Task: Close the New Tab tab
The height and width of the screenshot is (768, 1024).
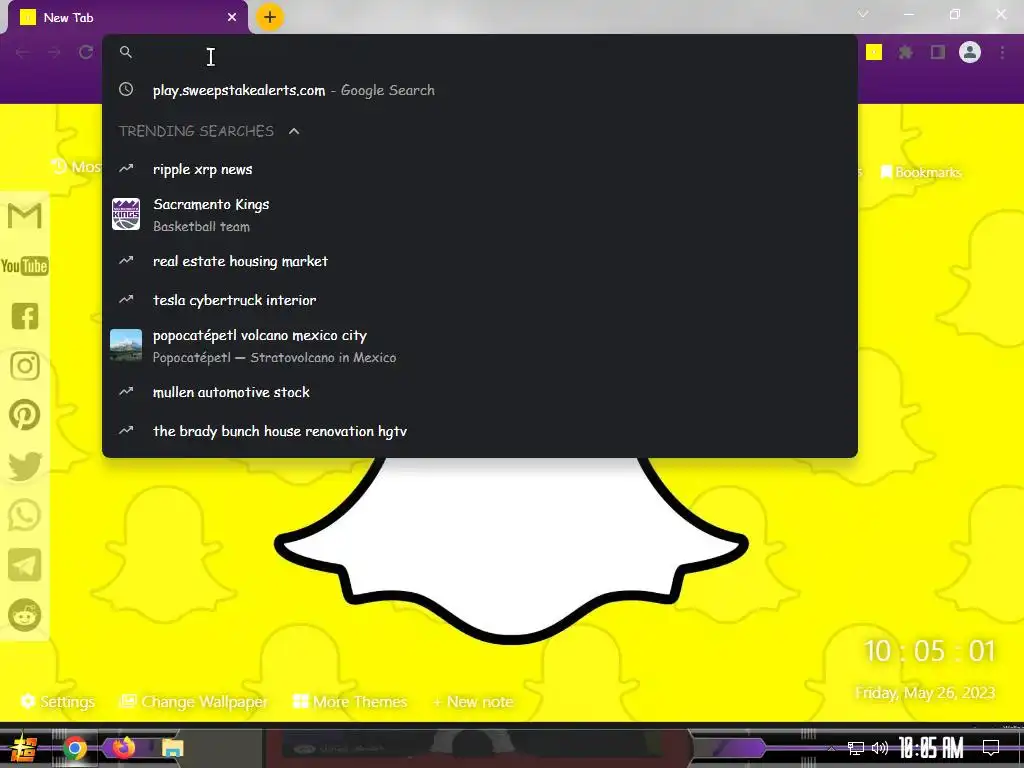Action: click(232, 18)
